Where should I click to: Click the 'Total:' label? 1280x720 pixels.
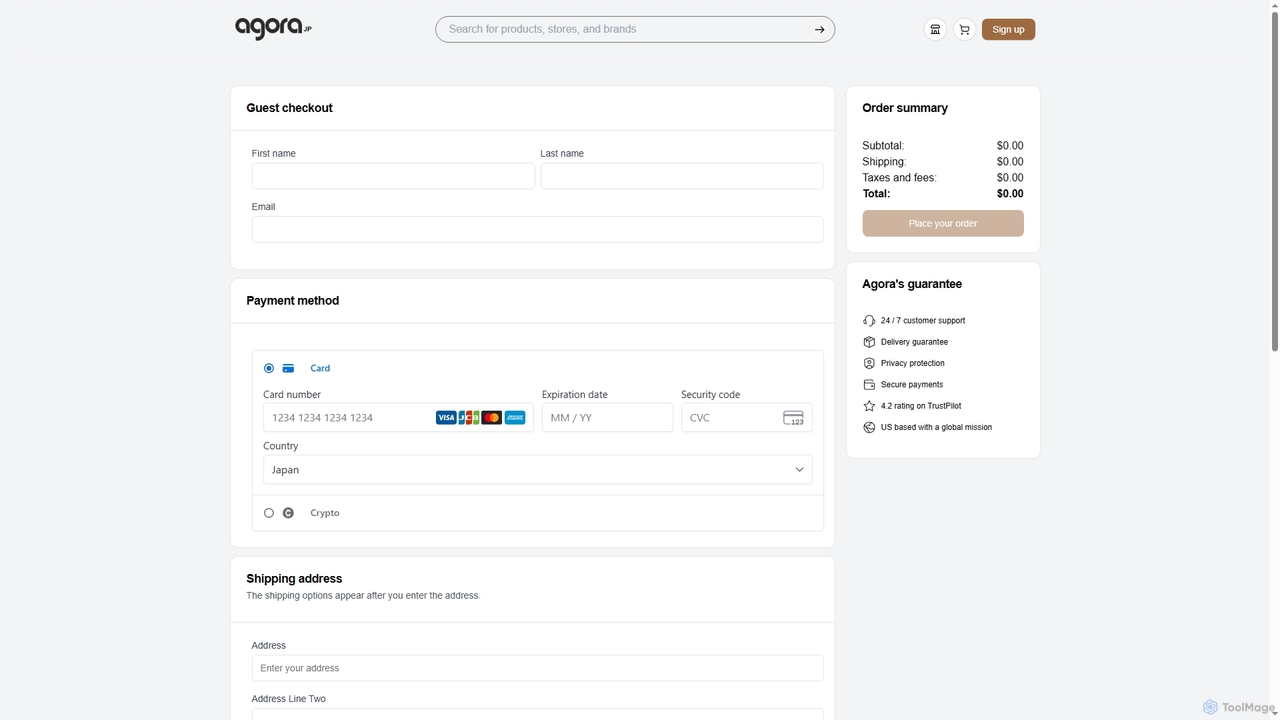876,194
